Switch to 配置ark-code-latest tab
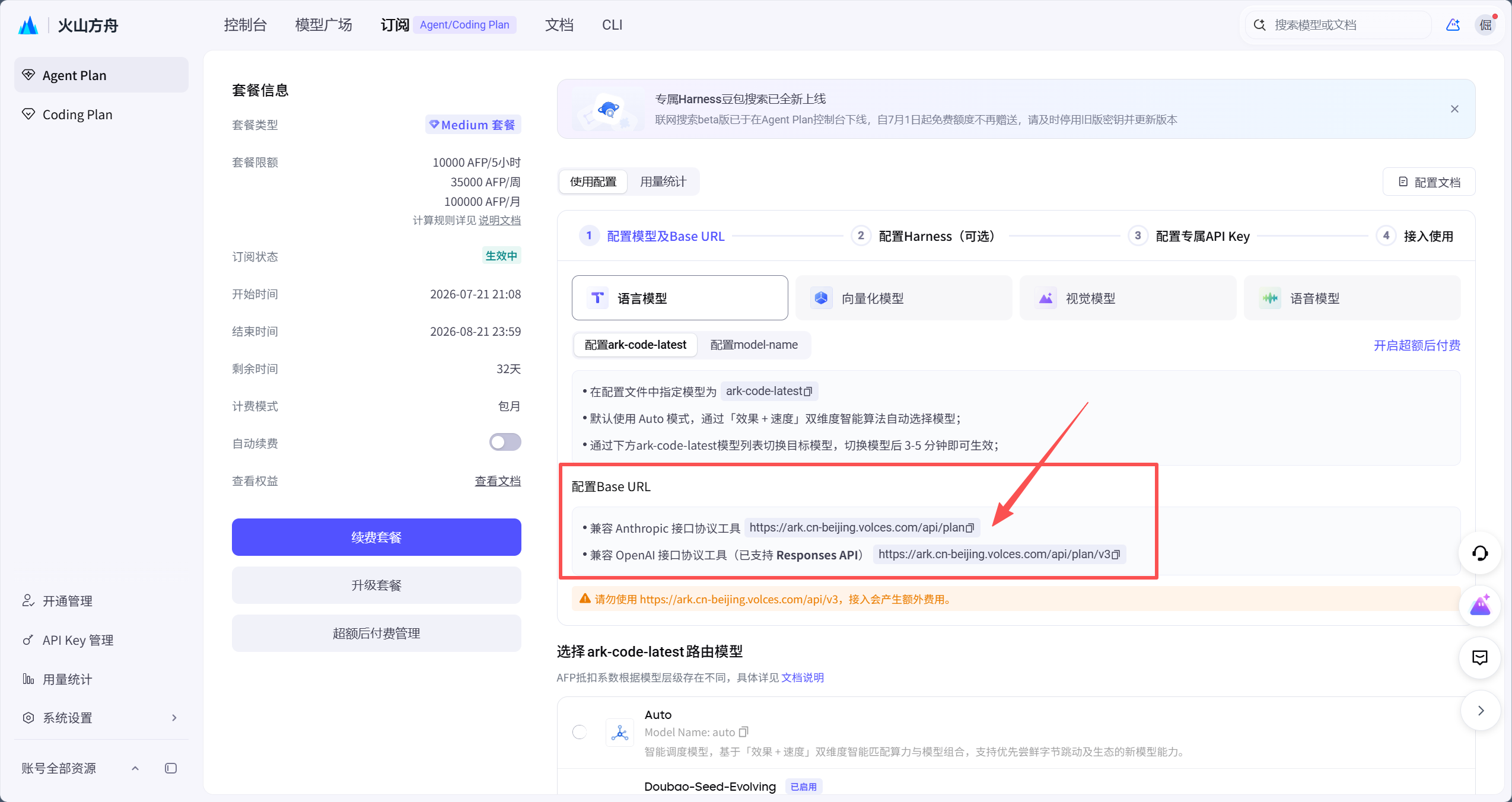This screenshot has height=802, width=1512. [635, 345]
